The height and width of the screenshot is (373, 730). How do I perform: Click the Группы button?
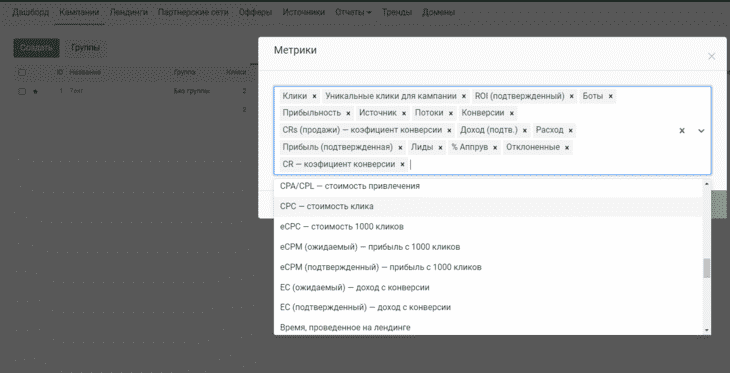pos(86,47)
